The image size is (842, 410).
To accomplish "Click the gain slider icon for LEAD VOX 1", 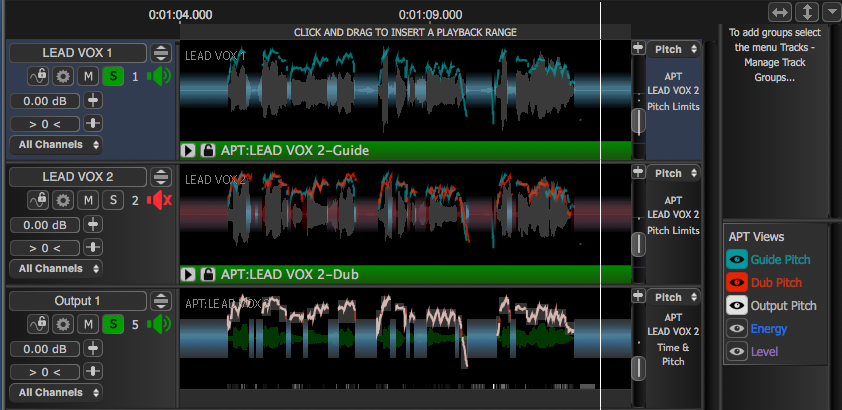I will coord(93,100).
